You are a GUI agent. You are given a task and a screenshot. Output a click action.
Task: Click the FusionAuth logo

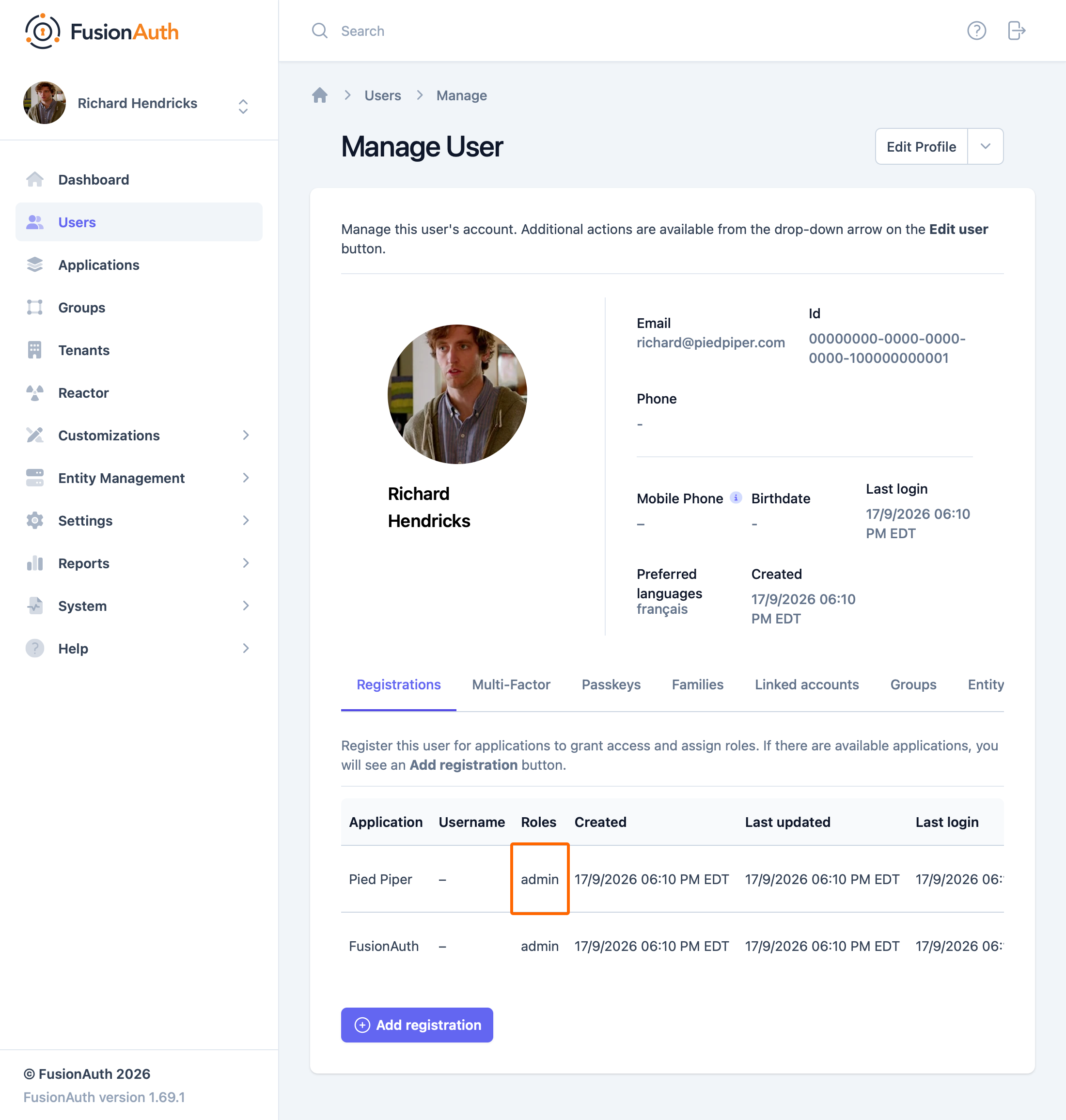(102, 31)
